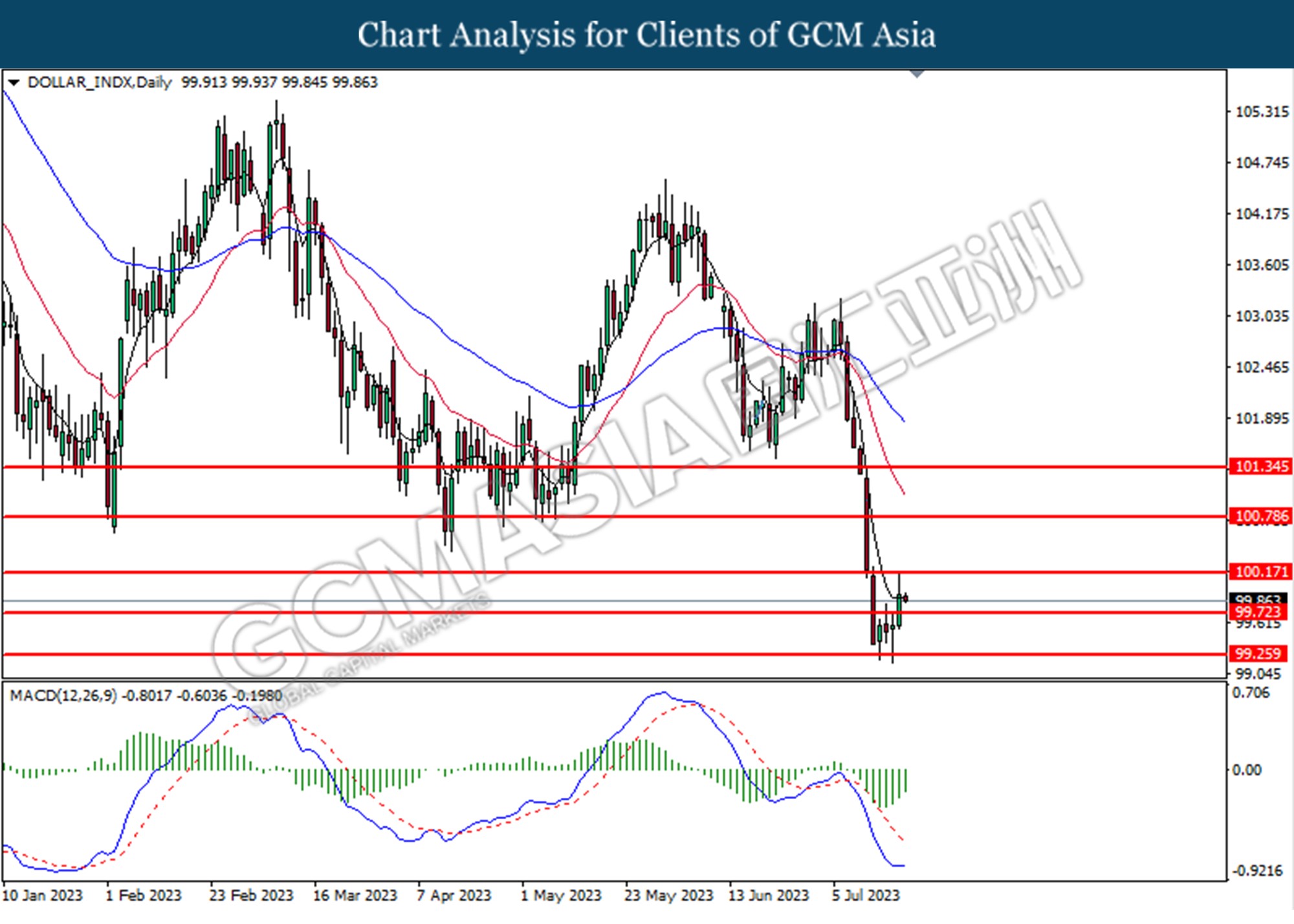The image size is (1294, 924).
Task: Click the -0.9216 MACD scale value
Action: click(1257, 871)
